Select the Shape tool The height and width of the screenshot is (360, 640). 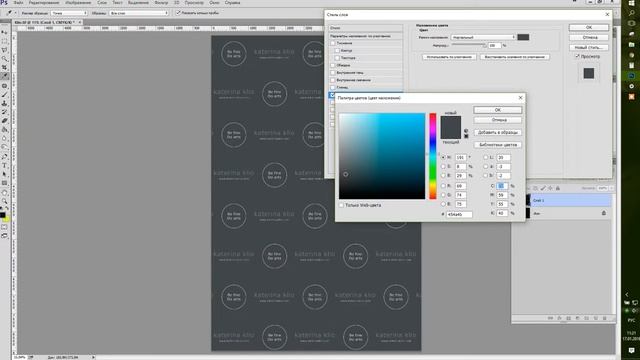coord(4,183)
